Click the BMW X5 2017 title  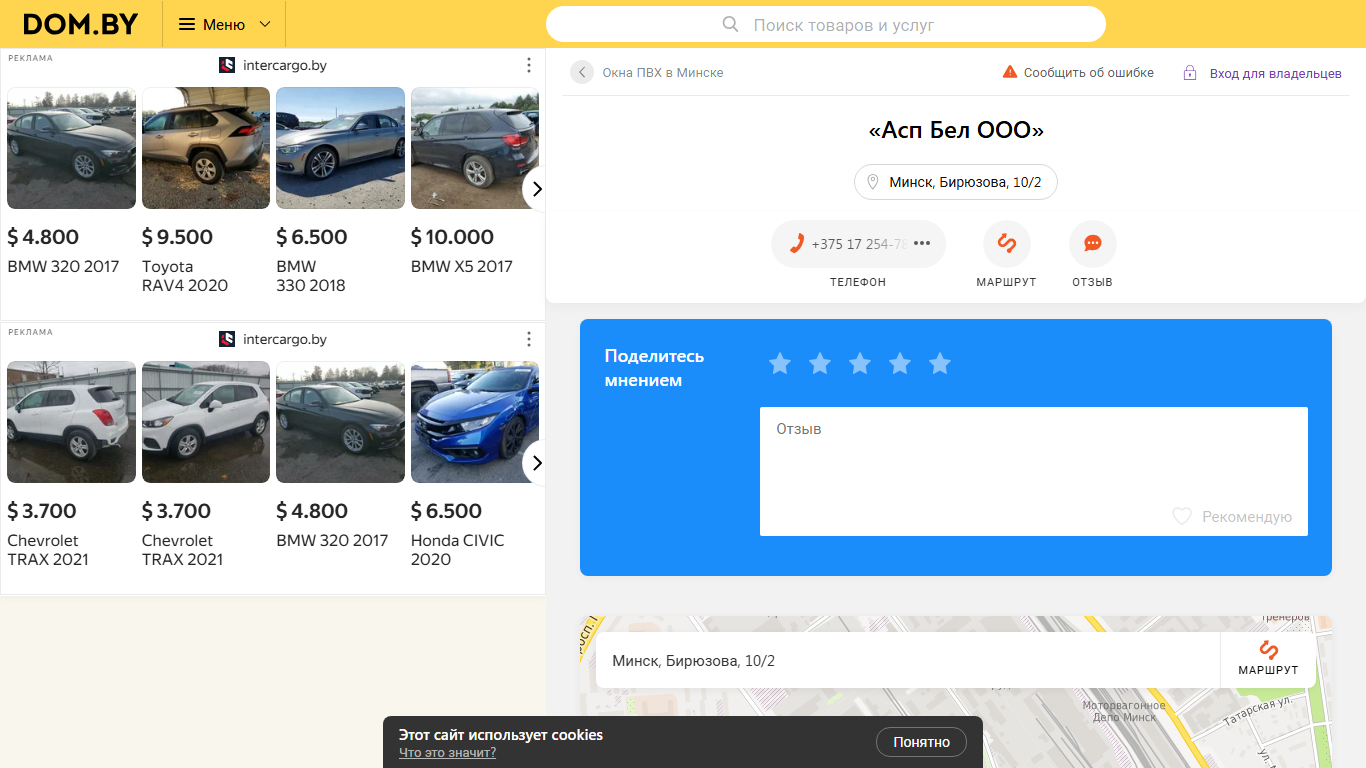coord(462,266)
